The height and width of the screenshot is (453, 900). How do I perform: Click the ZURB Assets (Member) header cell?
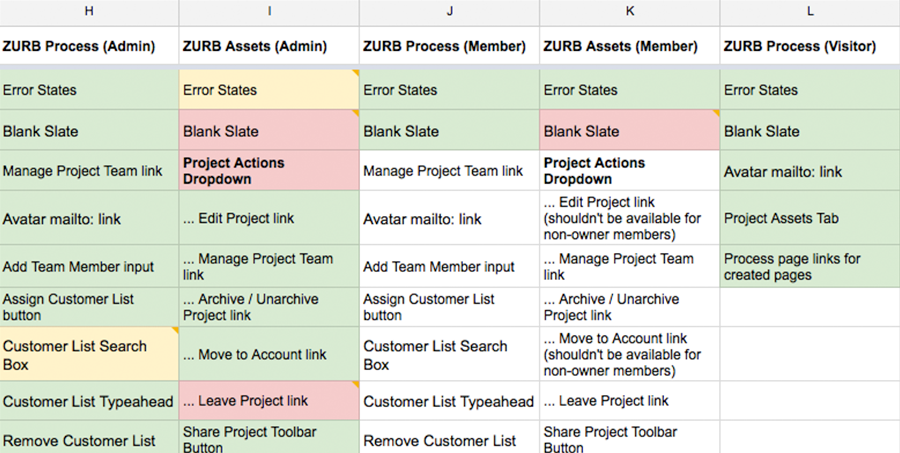(x=630, y=46)
